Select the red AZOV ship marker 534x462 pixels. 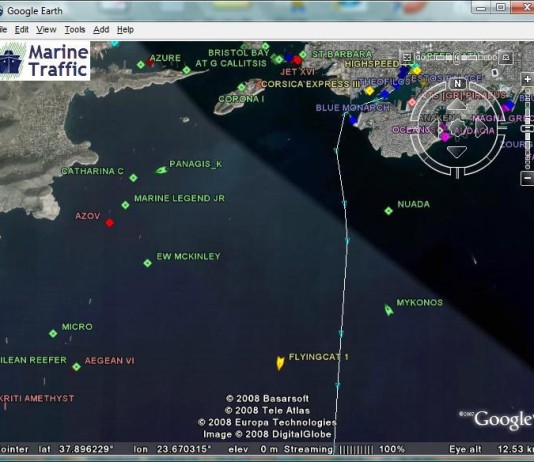110,223
